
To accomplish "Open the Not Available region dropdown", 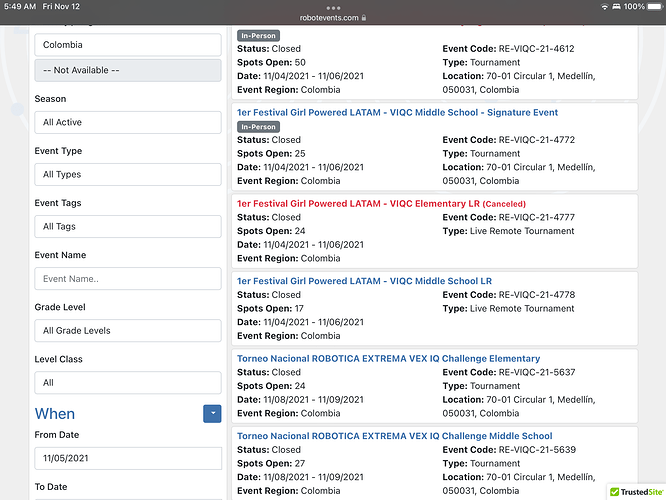I will pyautogui.click(x=128, y=70).
